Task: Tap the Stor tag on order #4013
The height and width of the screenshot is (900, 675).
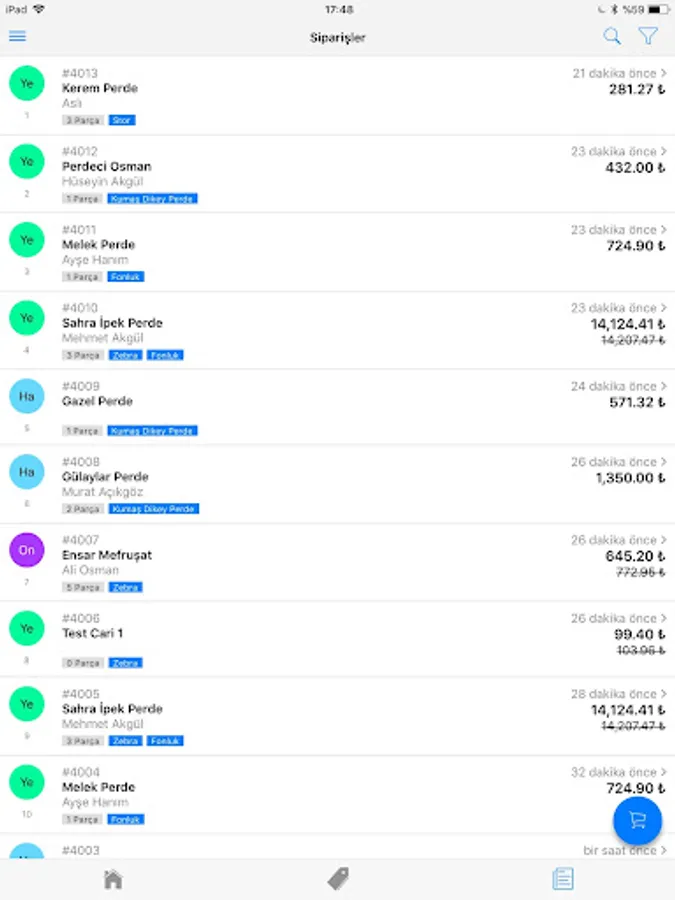Action: [x=122, y=120]
